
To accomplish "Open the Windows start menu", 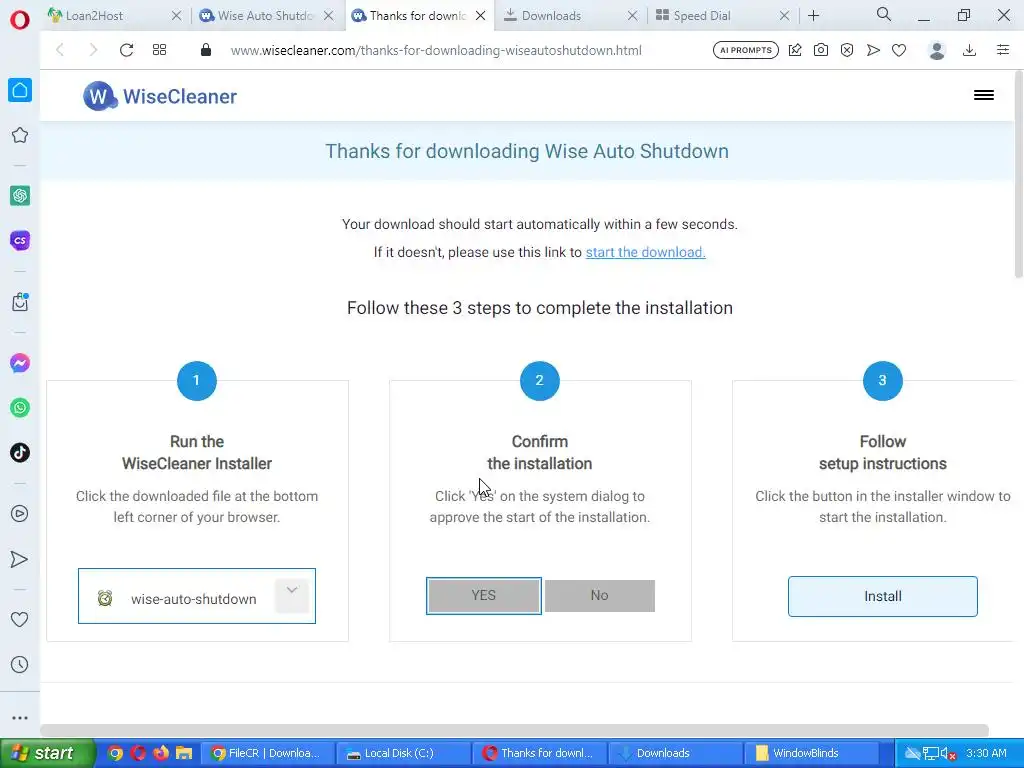I will click(x=47, y=753).
